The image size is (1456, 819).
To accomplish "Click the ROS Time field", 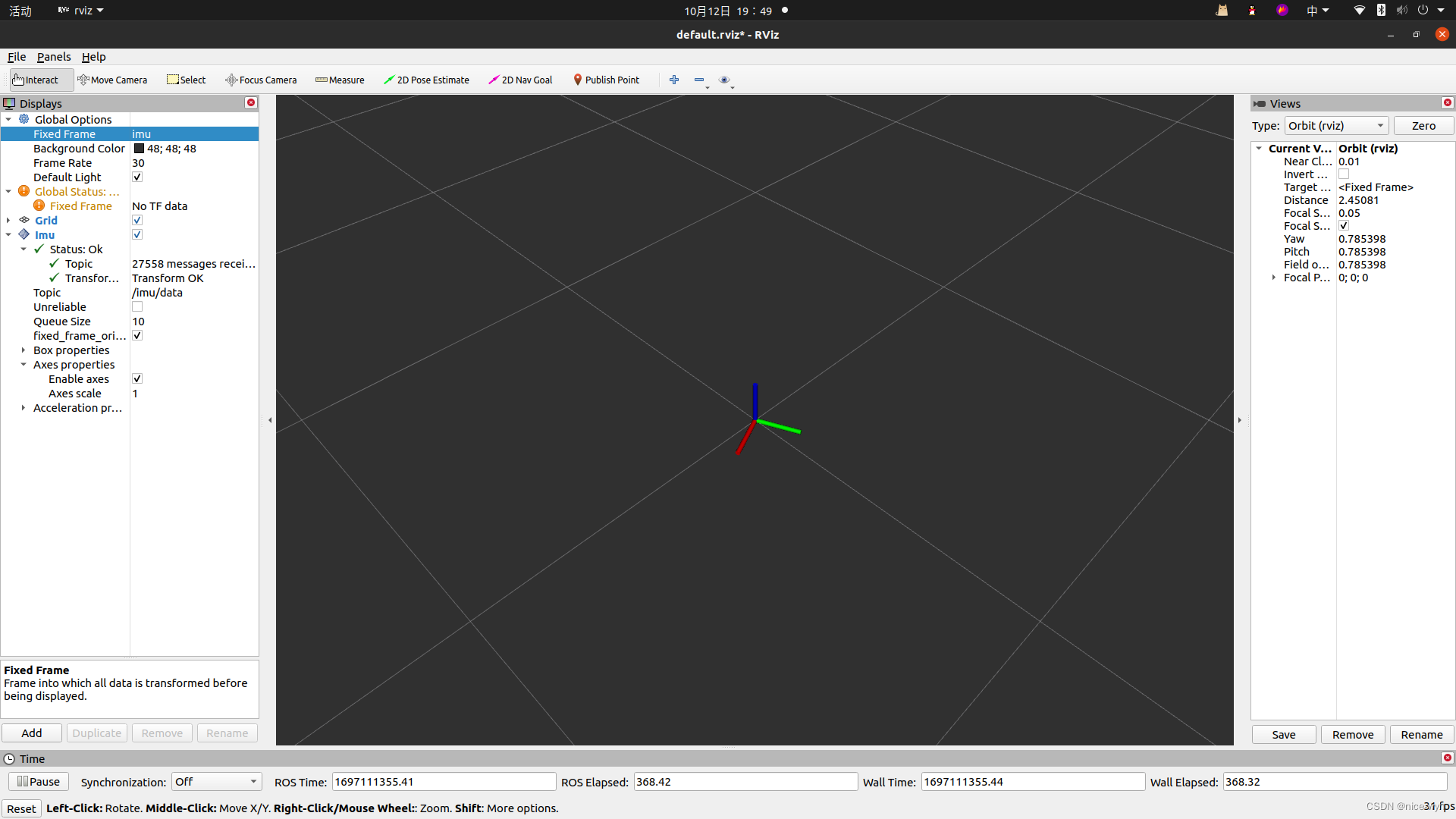I will (444, 782).
